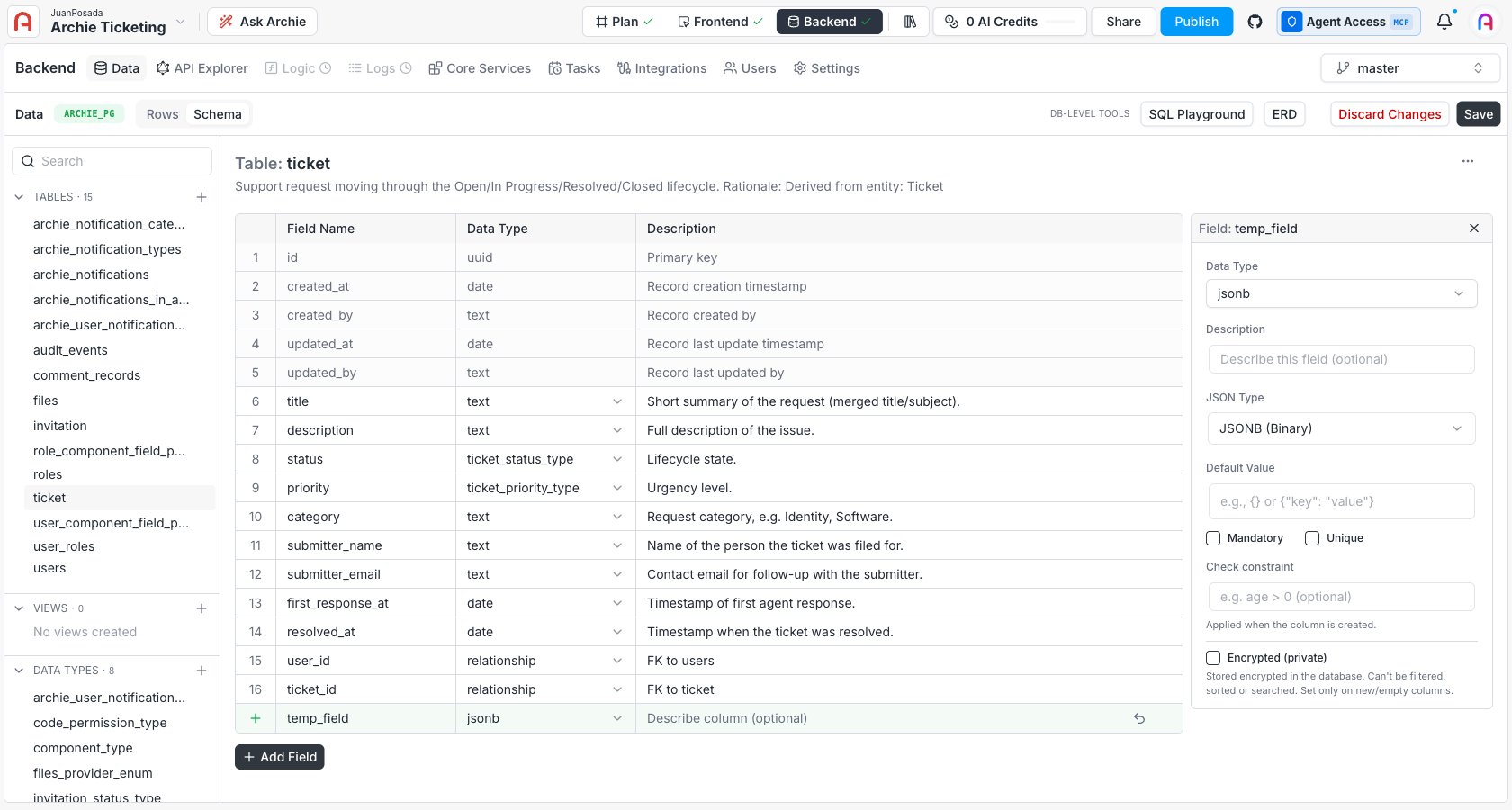The width and height of the screenshot is (1512, 810).
Task: Add a new table with plus icon
Action: 202,197
